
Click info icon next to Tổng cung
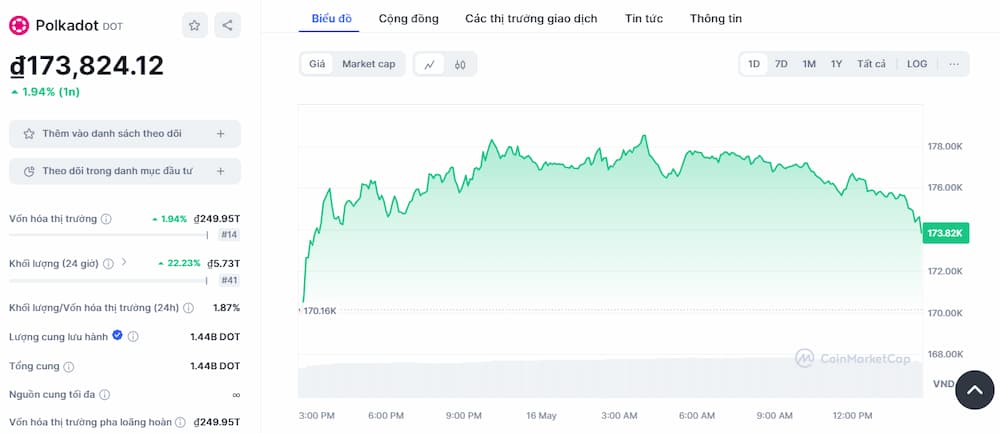[x=71, y=367]
